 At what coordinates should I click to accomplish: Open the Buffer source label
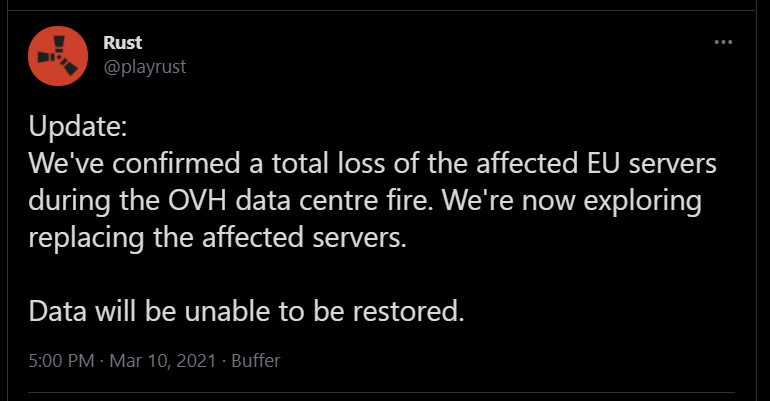pos(255,361)
